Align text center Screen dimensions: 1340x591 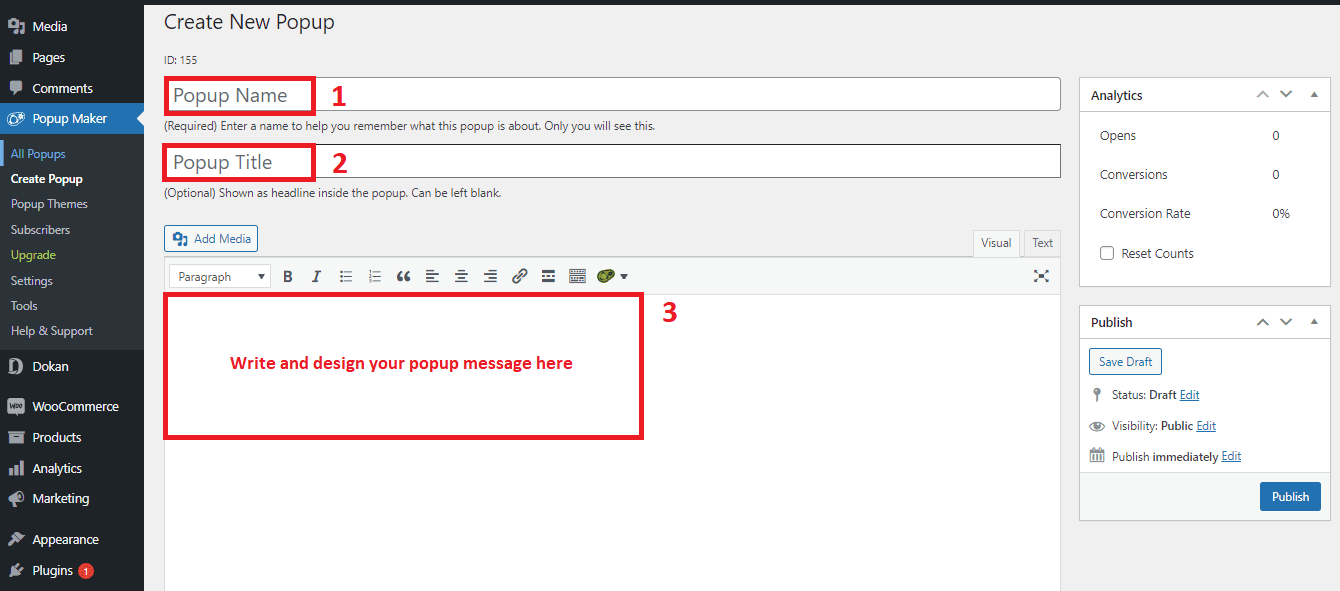pos(461,276)
